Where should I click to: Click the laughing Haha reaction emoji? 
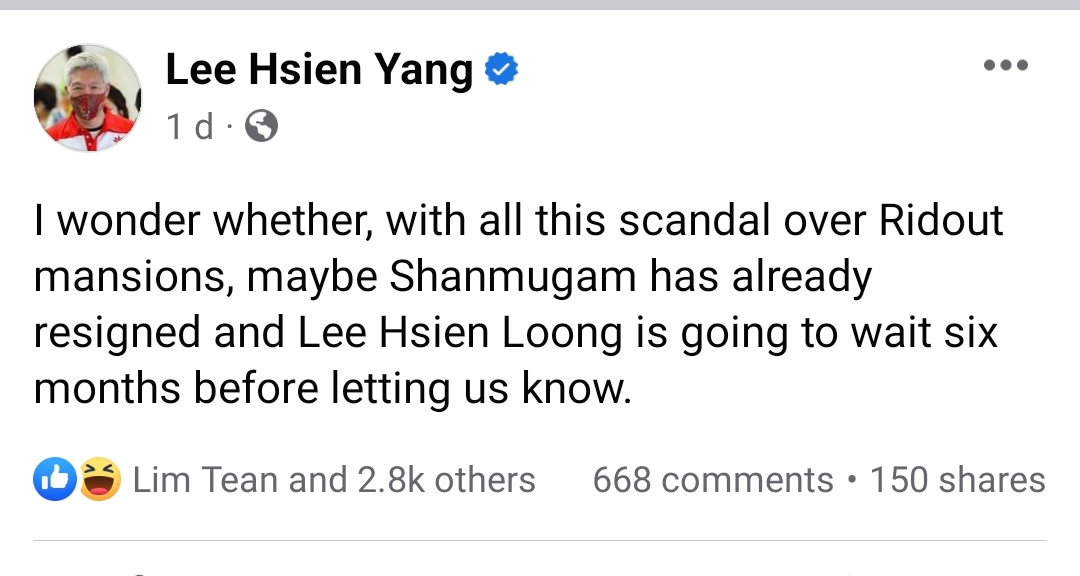coord(100,480)
